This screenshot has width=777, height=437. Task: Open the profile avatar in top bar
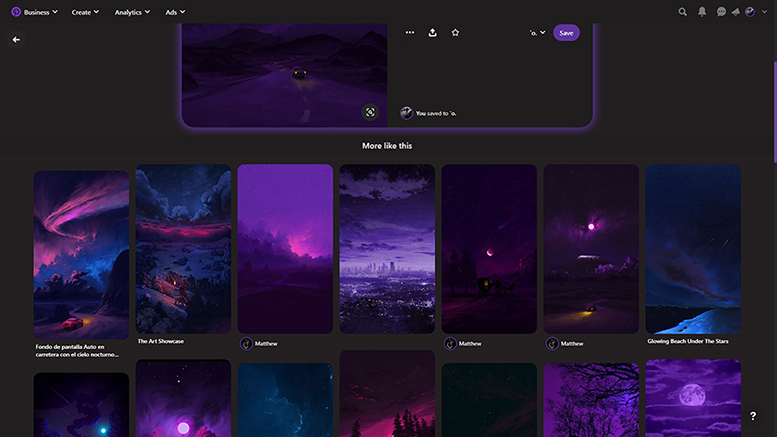coord(750,12)
